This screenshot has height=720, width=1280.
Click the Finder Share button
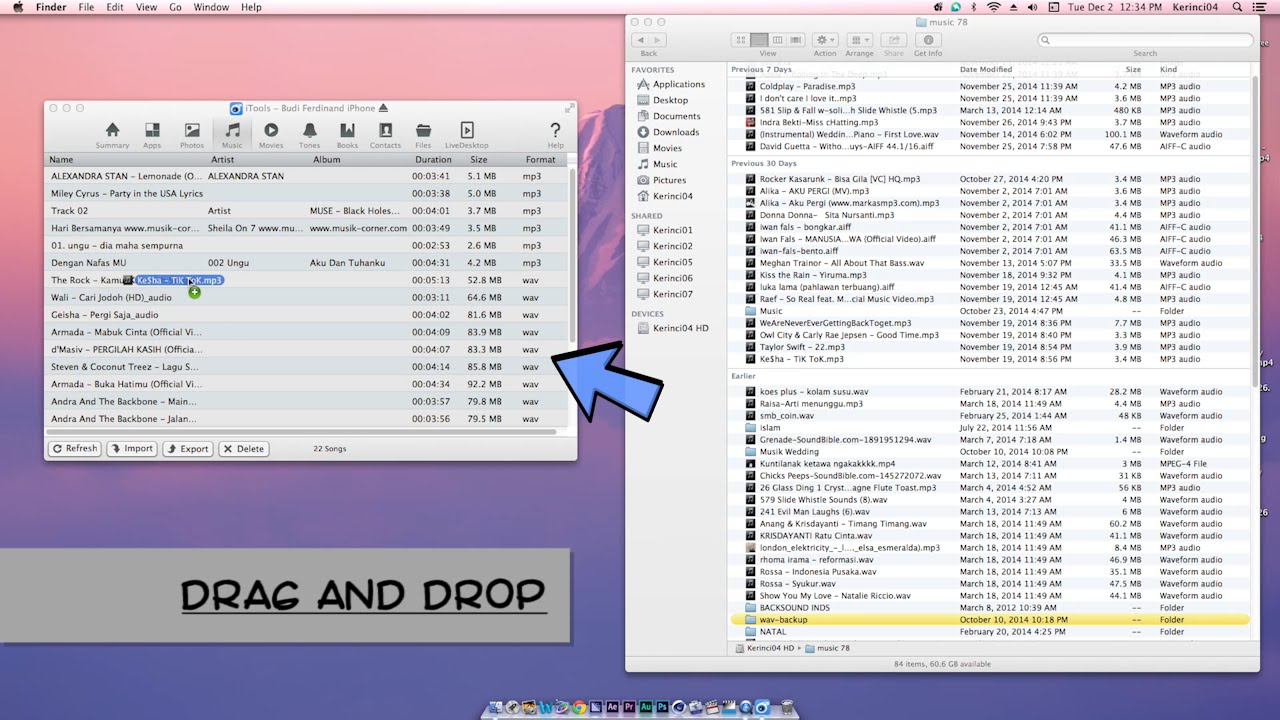tap(893, 40)
